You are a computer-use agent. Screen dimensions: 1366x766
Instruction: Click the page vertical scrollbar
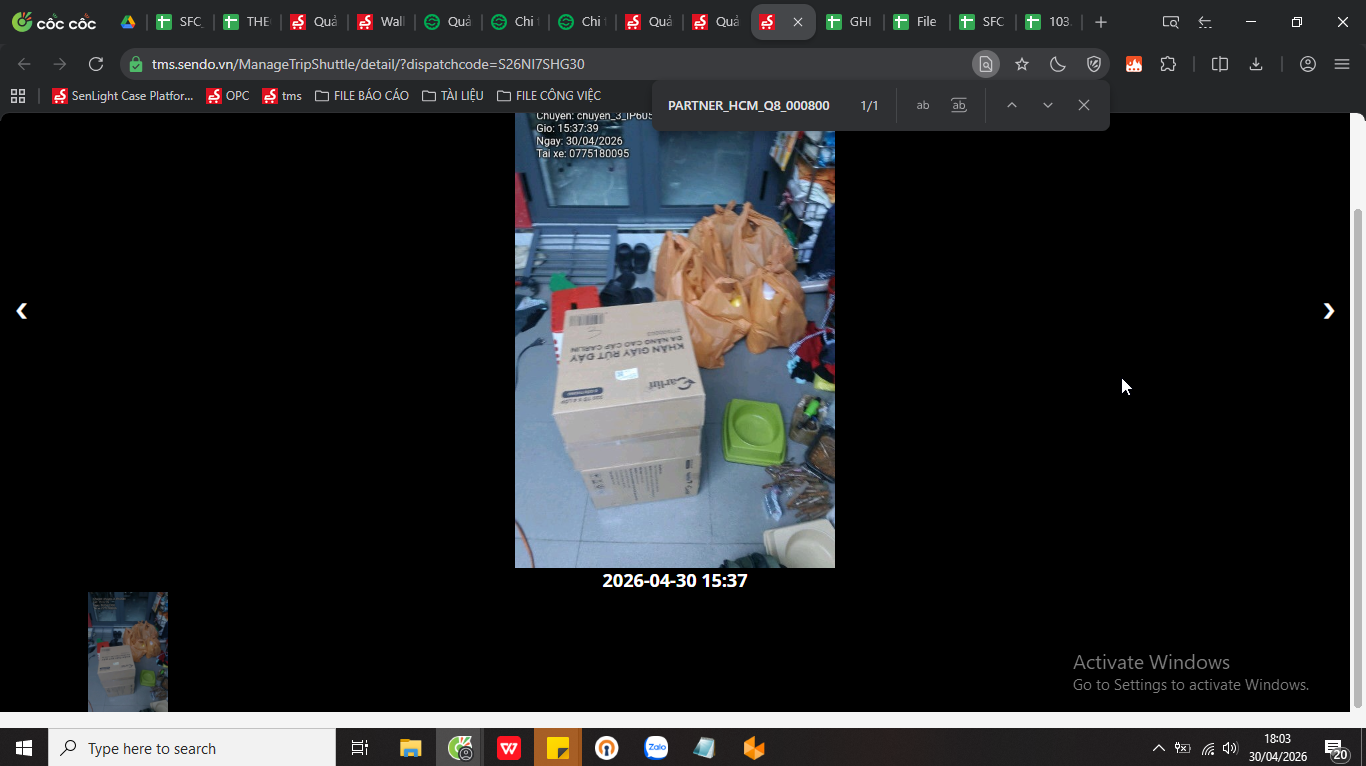(x=1358, y=458)
